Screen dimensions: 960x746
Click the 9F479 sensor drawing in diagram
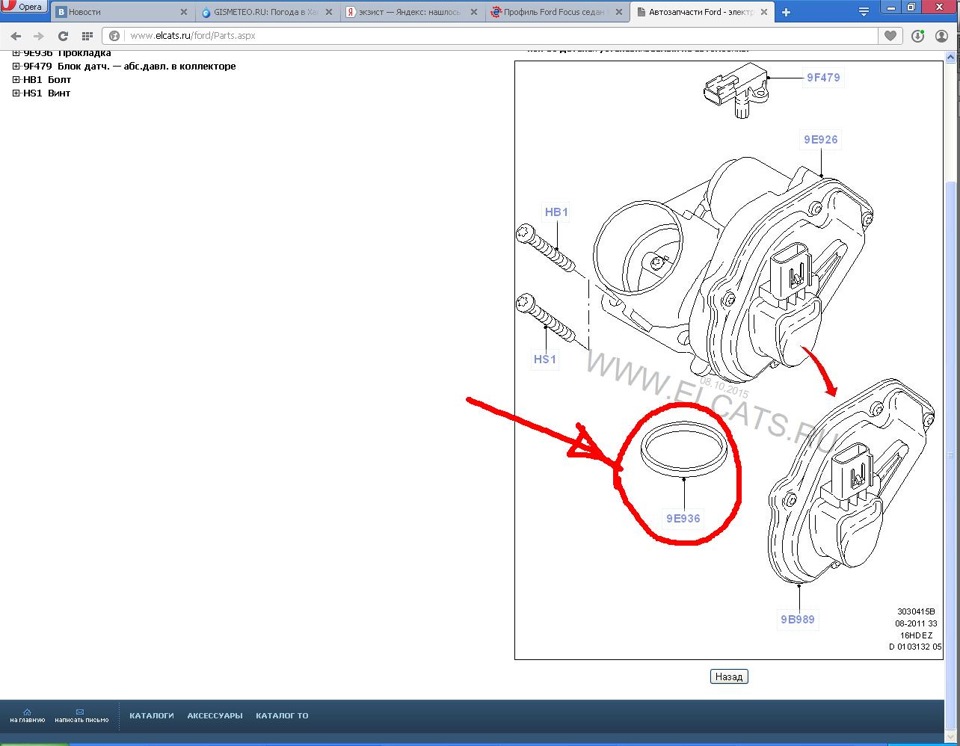point(736,89)
